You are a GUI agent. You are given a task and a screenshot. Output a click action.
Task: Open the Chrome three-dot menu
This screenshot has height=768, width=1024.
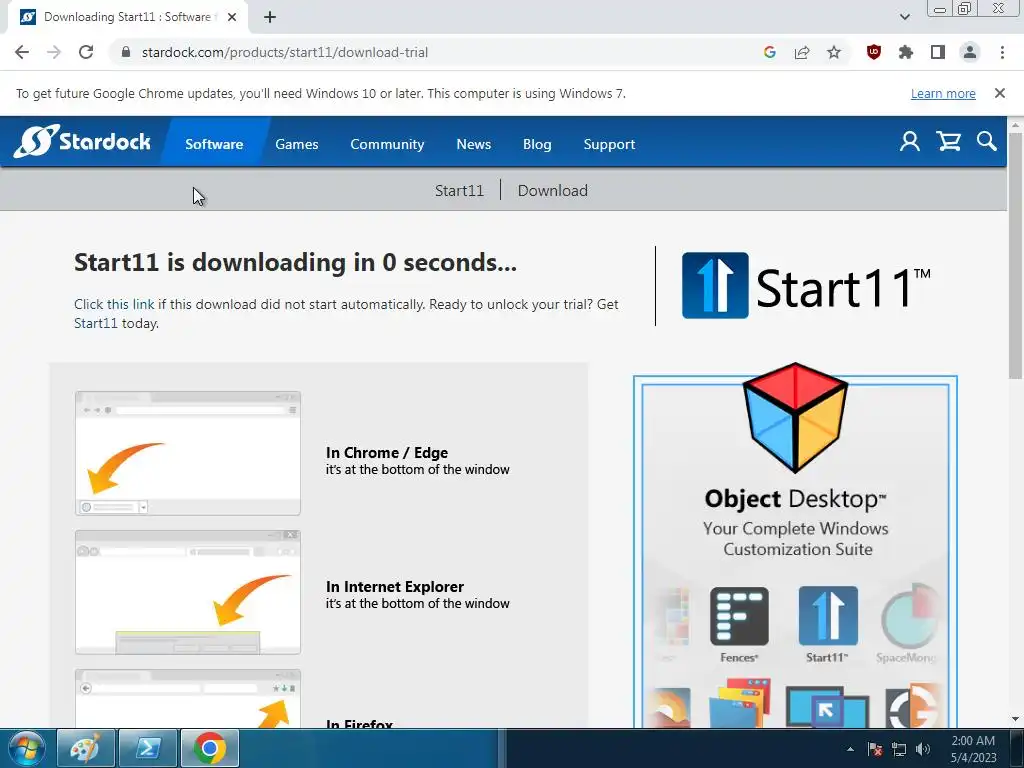(x=1002, y=52)
